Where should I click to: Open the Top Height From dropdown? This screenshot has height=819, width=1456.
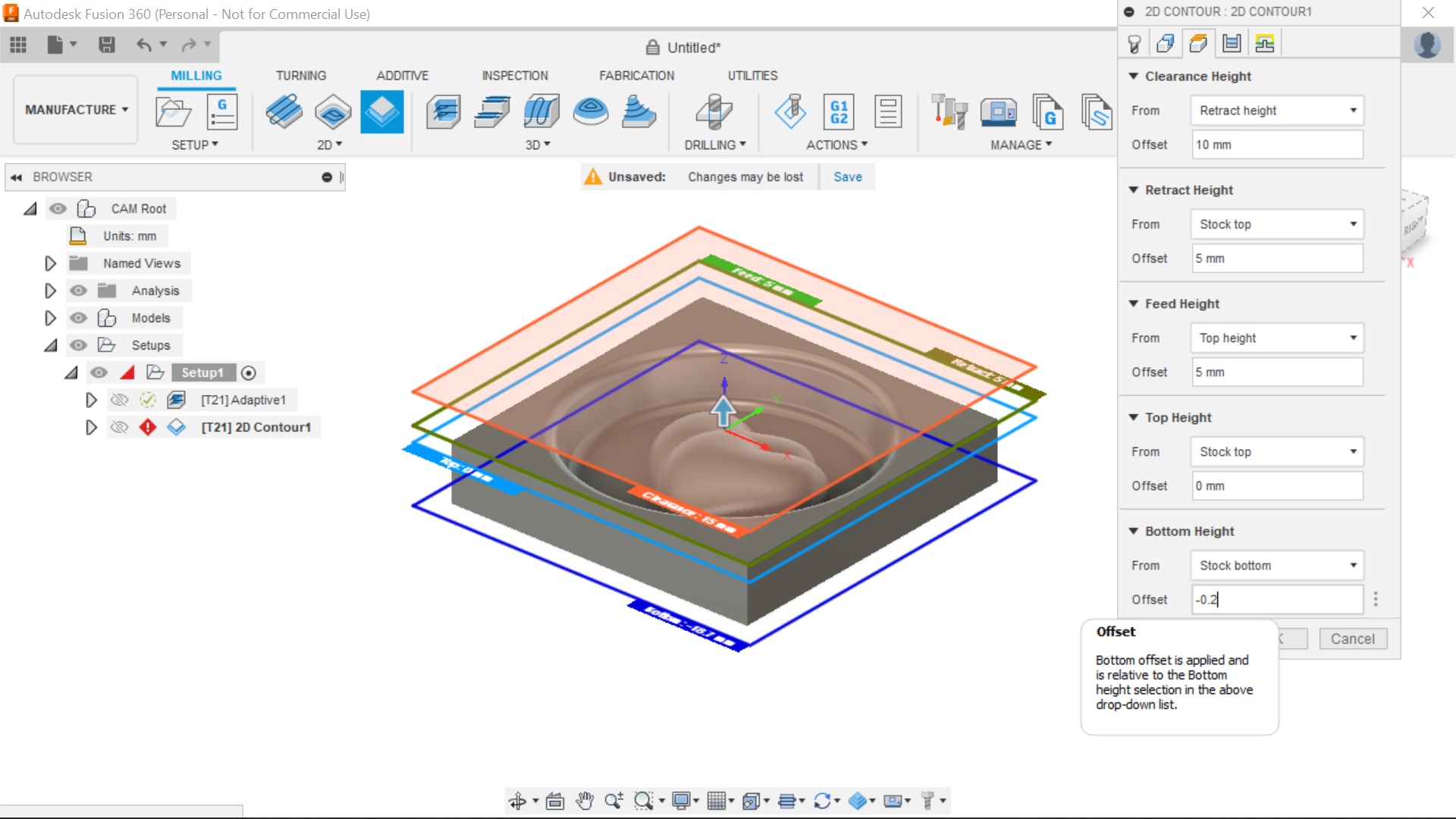pyautogui.click(x=1277, y=451)
